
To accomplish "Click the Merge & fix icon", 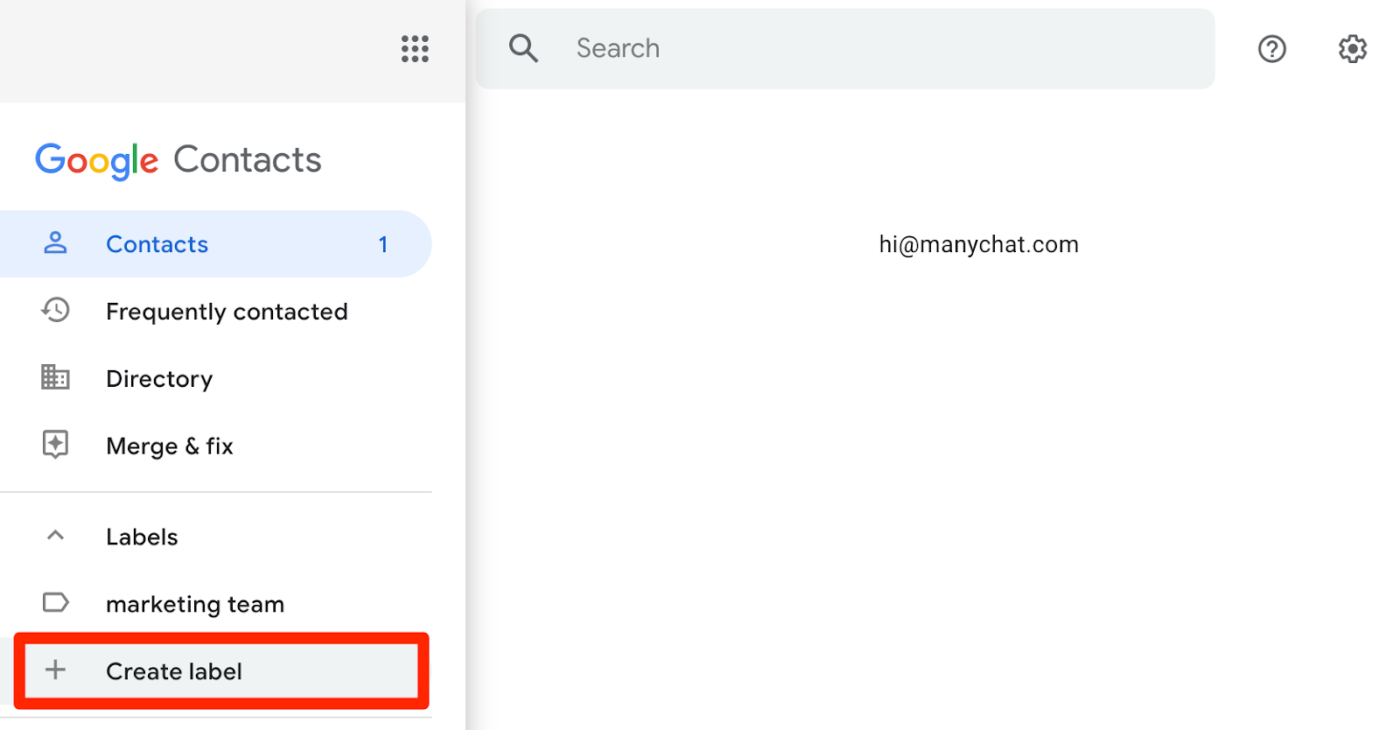I will (x=55, y=444).
